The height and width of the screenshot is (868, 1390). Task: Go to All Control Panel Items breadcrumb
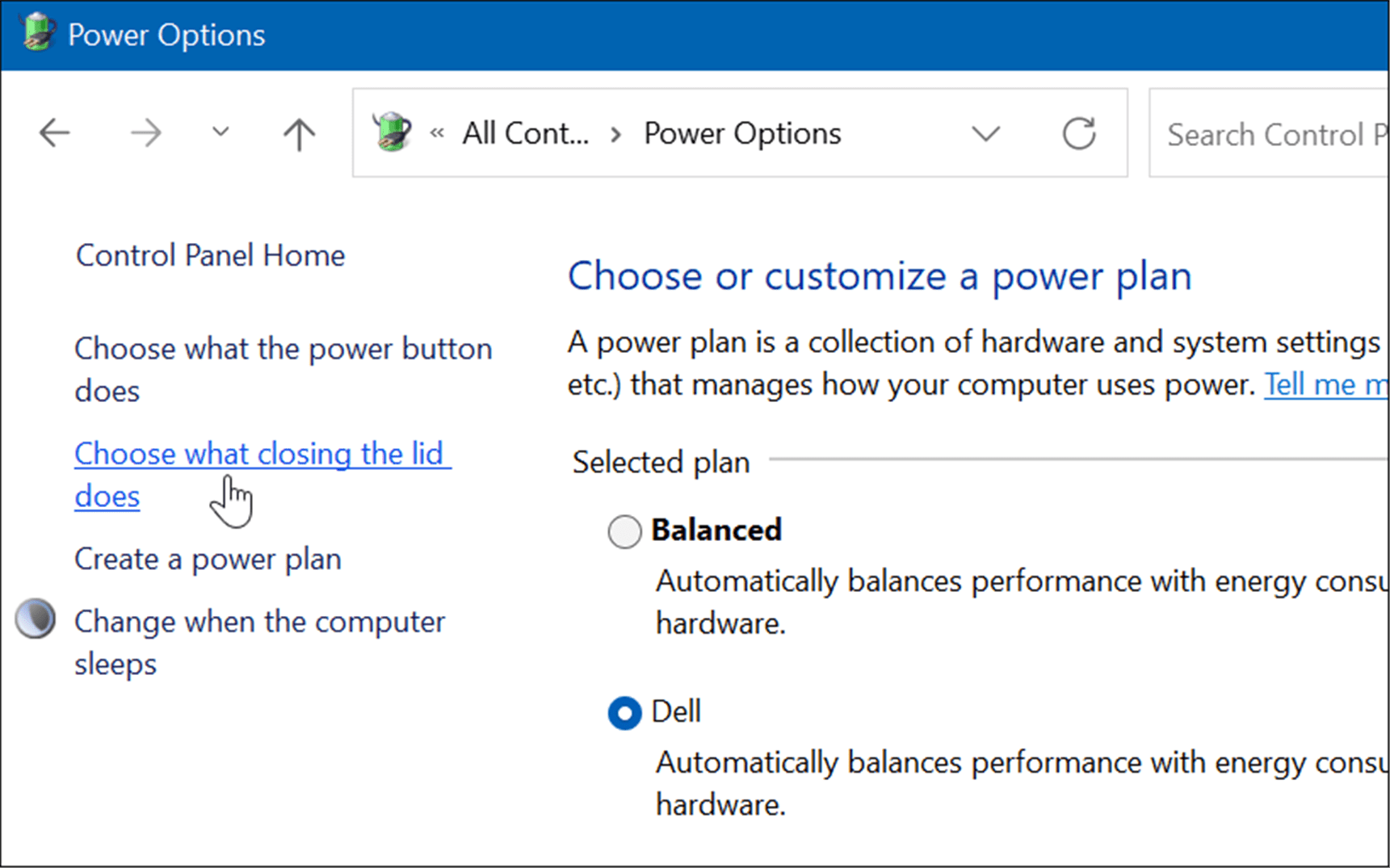click(x=525, y=134)
